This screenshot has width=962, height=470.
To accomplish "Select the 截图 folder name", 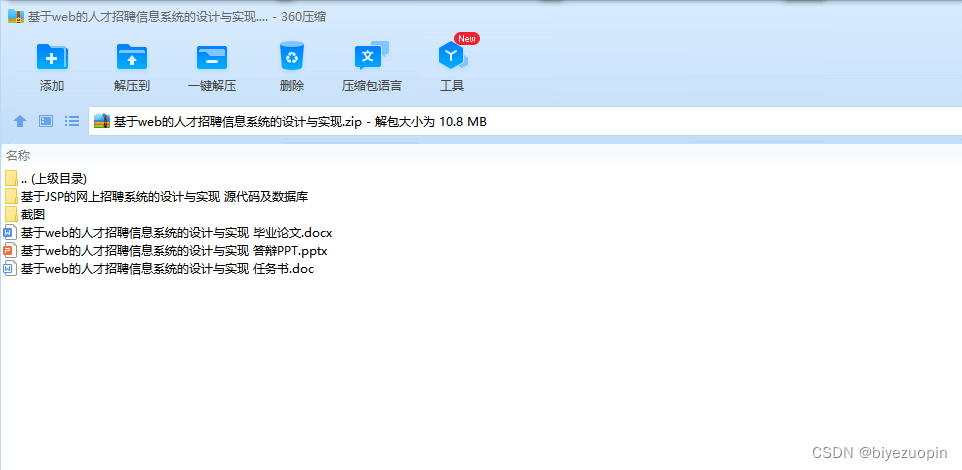I will 33,215.
